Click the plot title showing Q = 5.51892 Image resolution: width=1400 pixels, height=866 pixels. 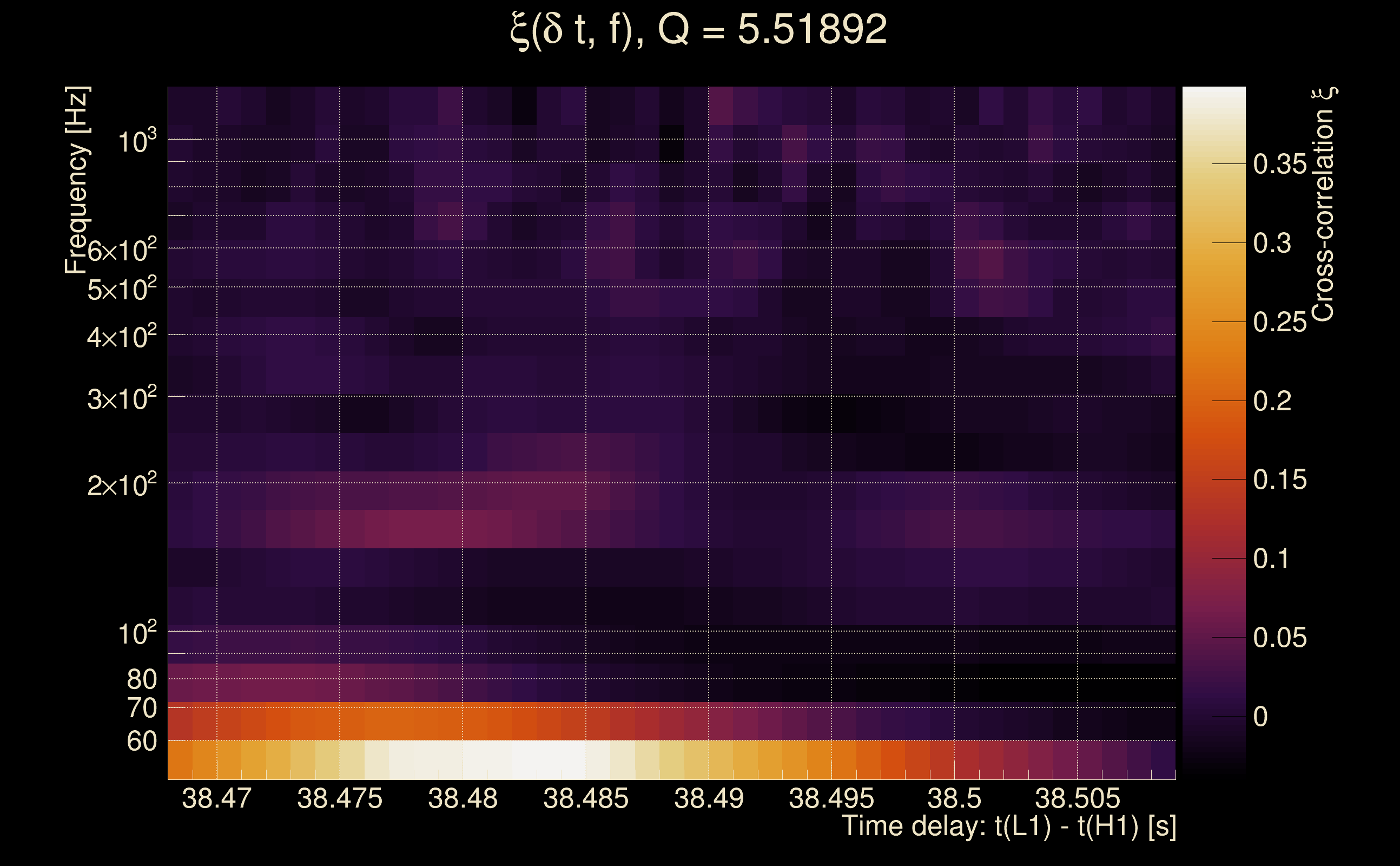point(698,30)
